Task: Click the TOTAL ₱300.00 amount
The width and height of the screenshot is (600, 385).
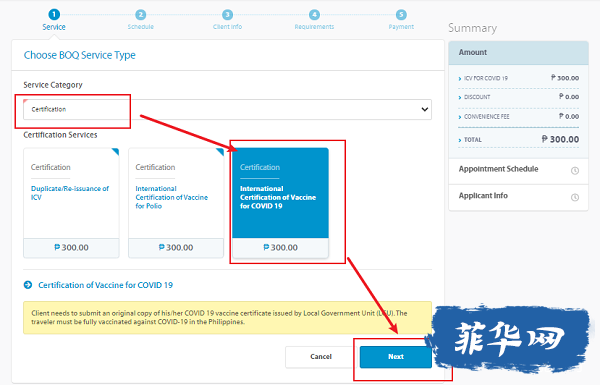Action: [x=560, y=139]
